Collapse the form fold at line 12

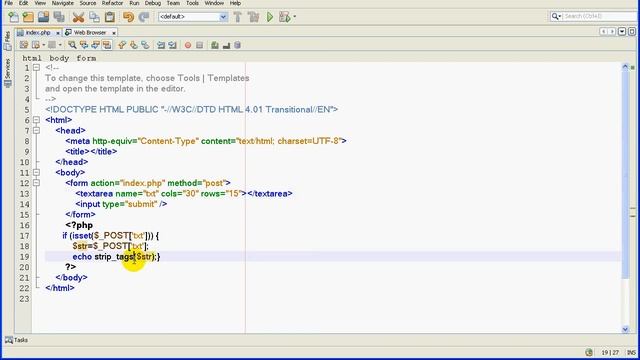36,183
